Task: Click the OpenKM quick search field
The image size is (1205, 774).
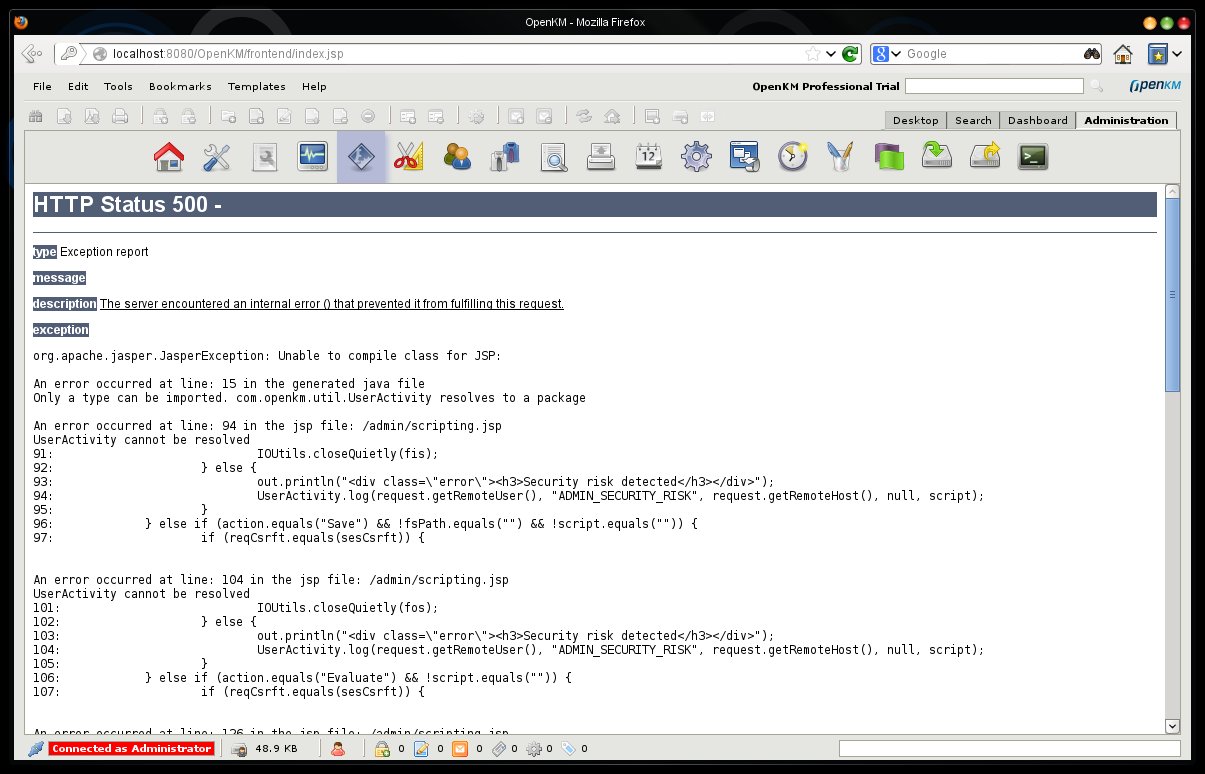Action: pyautogui.click(x=993, y=87)
